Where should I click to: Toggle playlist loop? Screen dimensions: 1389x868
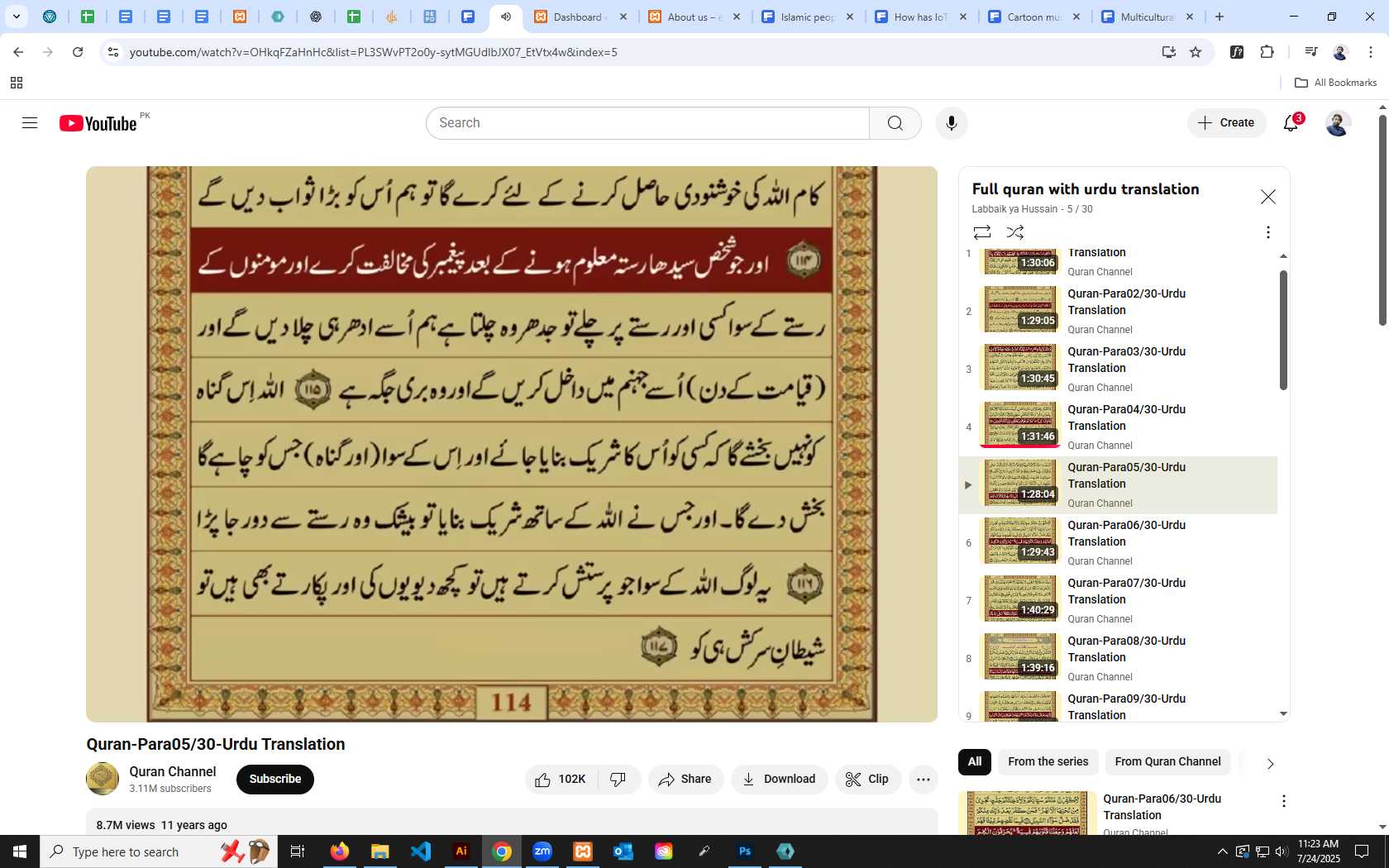[x=982, y=232]
